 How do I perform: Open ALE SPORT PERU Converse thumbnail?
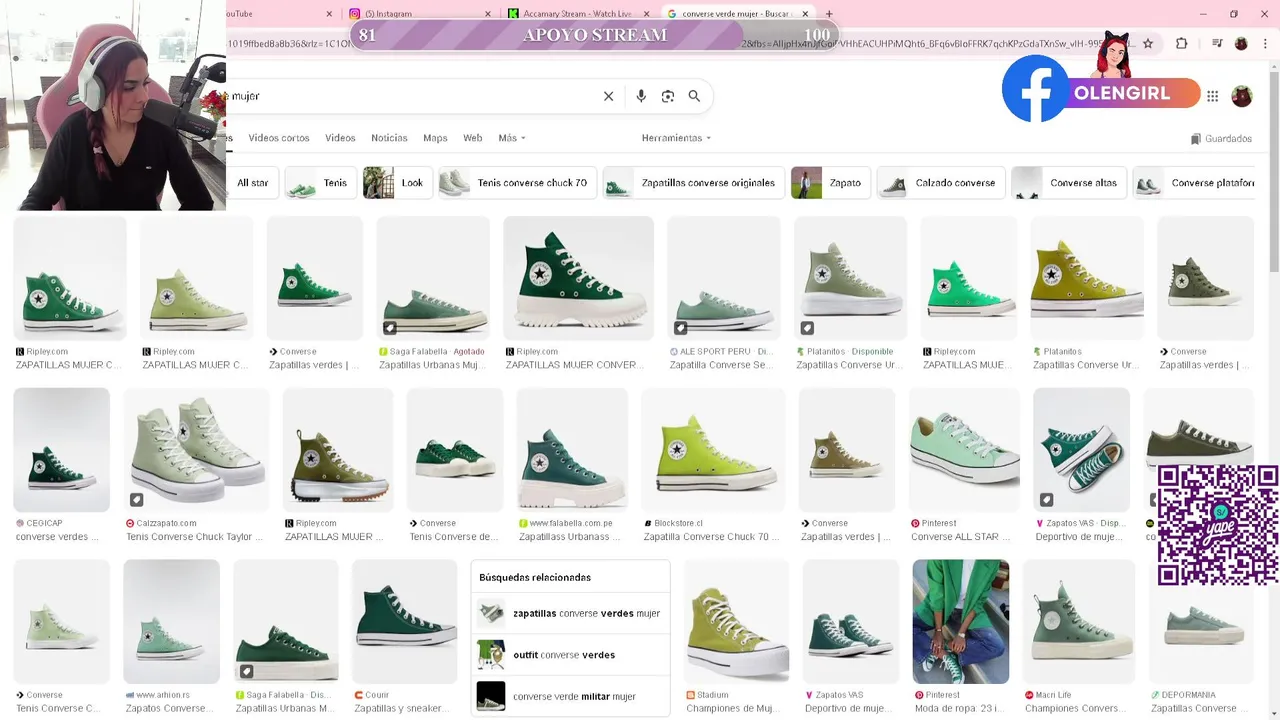point(723,278)
